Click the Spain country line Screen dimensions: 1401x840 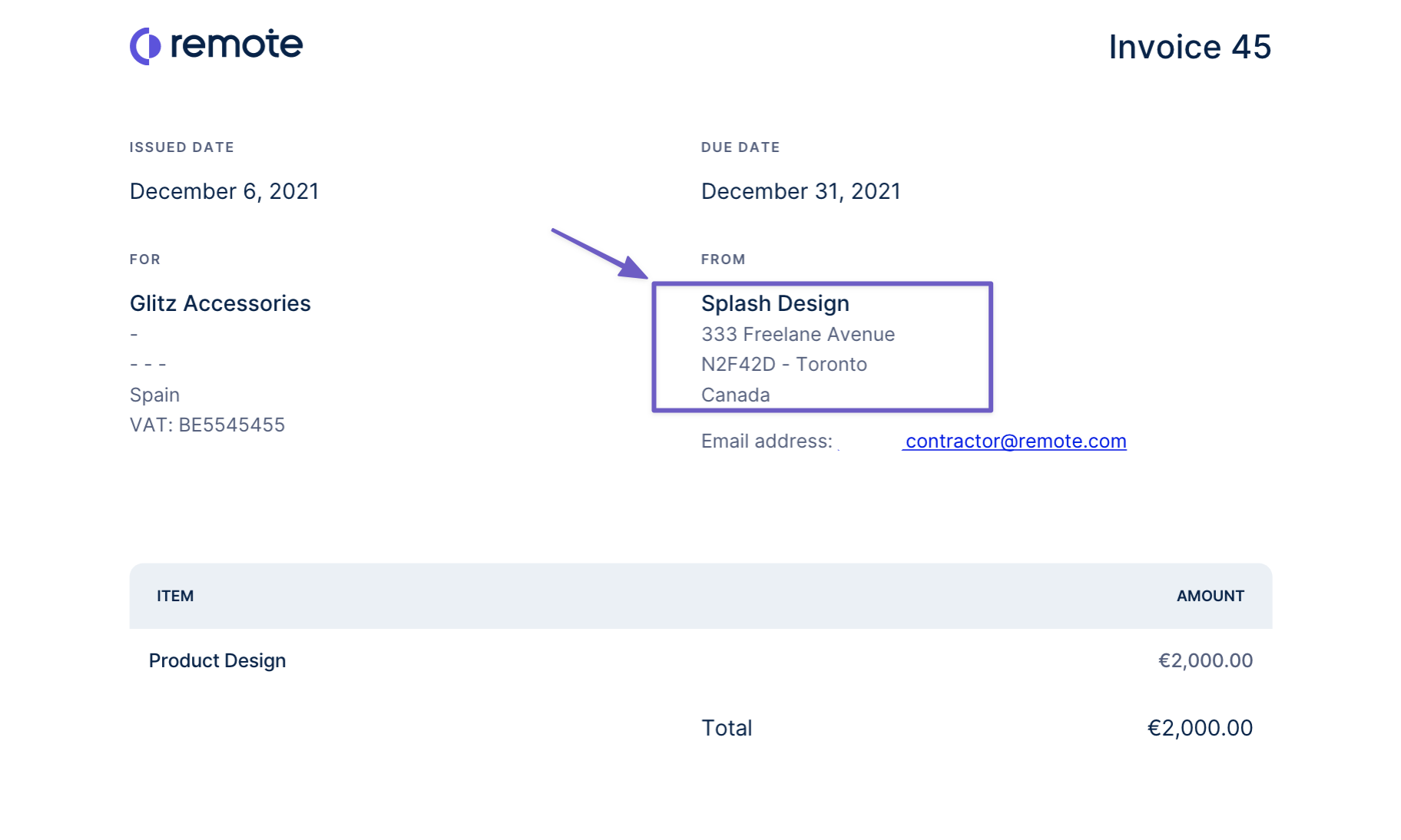click(154, 395)
